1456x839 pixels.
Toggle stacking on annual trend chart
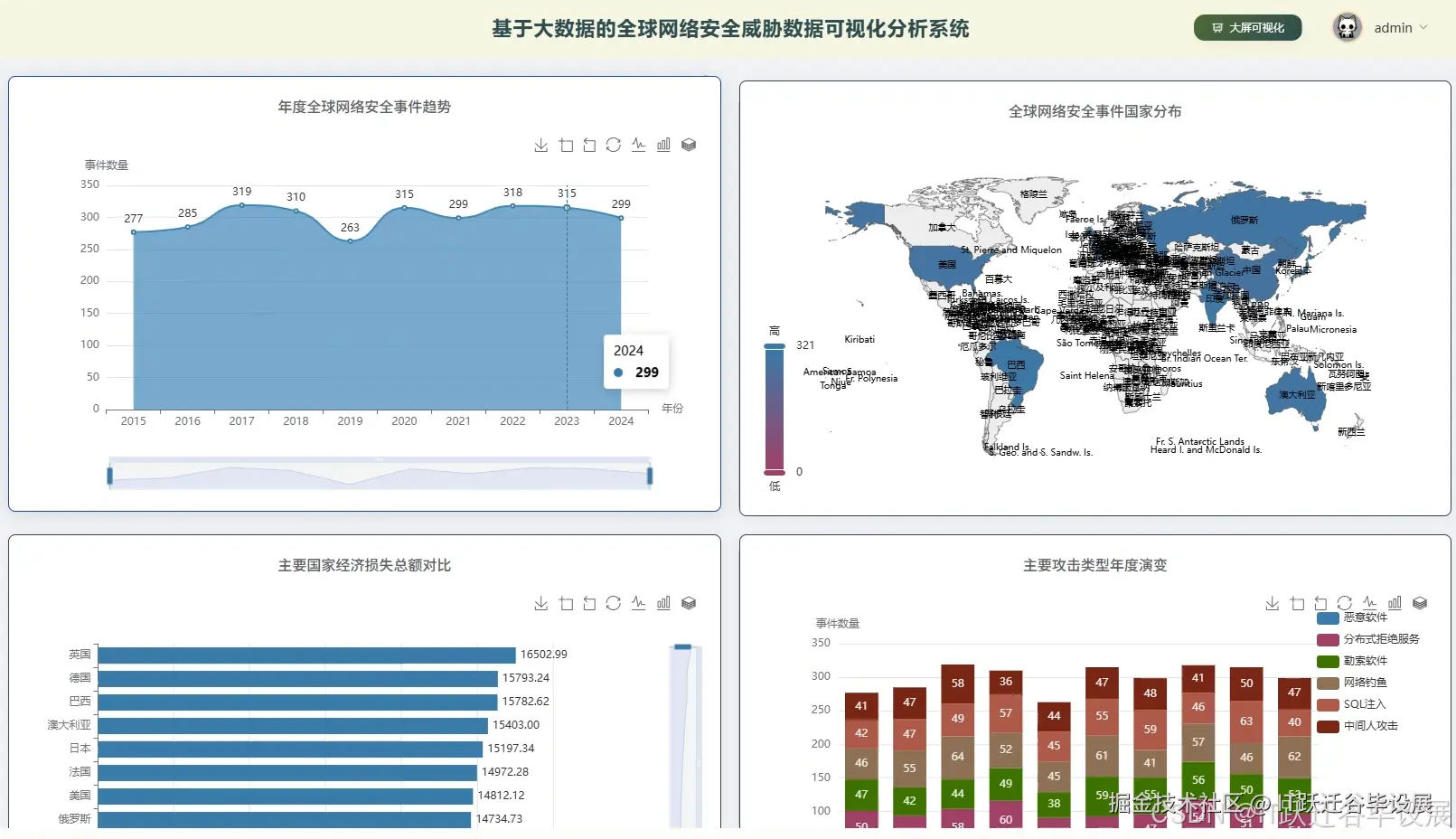[689, 145]
